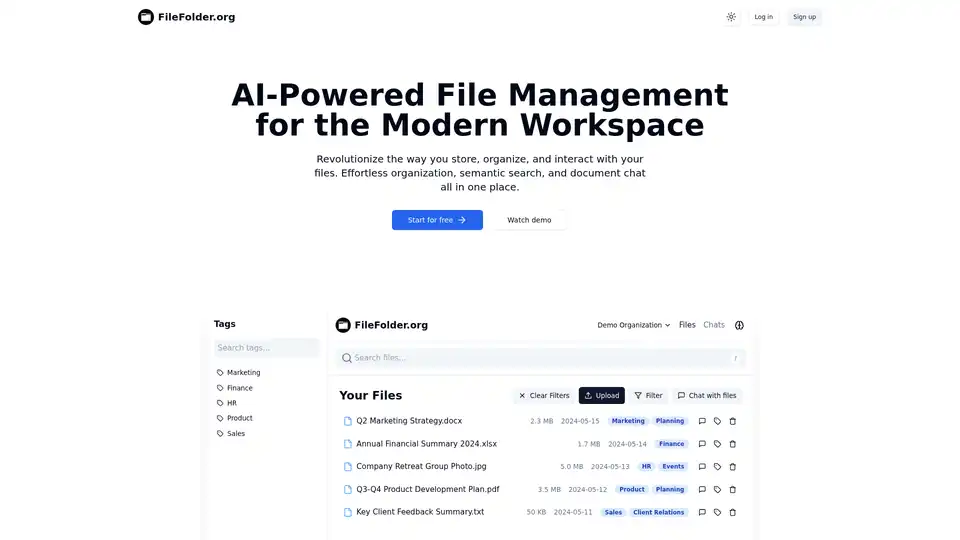This screenshot has width=960, height=540.
Task: Click the demo panel's account icon beside Chats
Action: tap(739, 325)
